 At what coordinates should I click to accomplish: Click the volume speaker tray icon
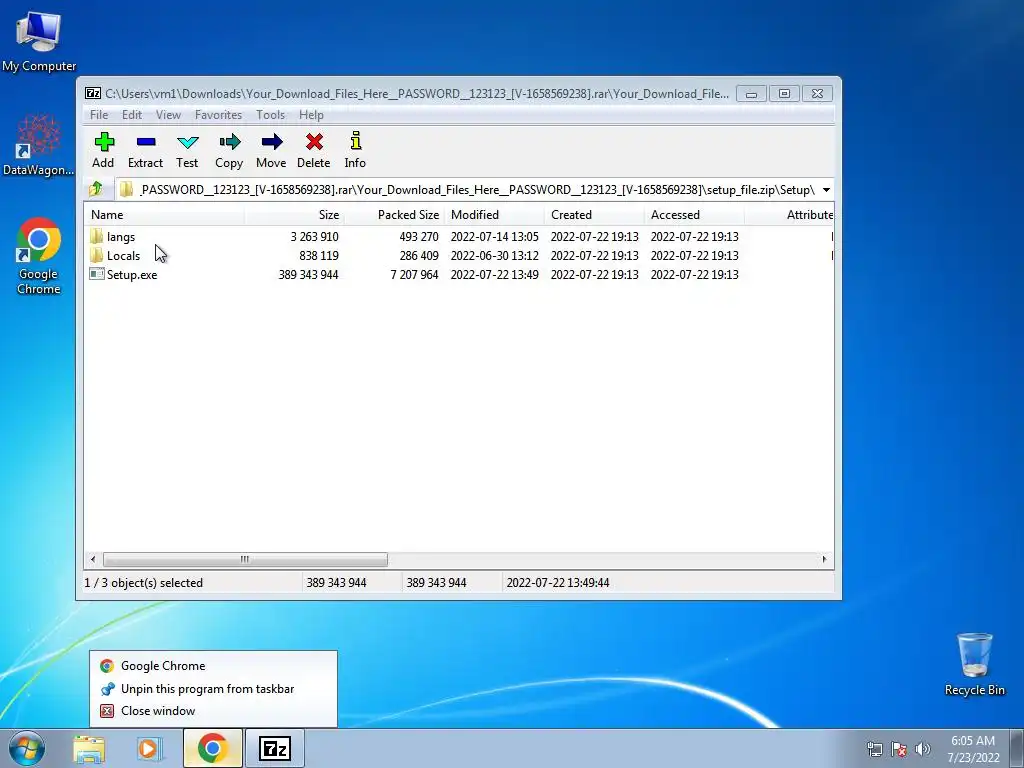[x=923, y=749]
